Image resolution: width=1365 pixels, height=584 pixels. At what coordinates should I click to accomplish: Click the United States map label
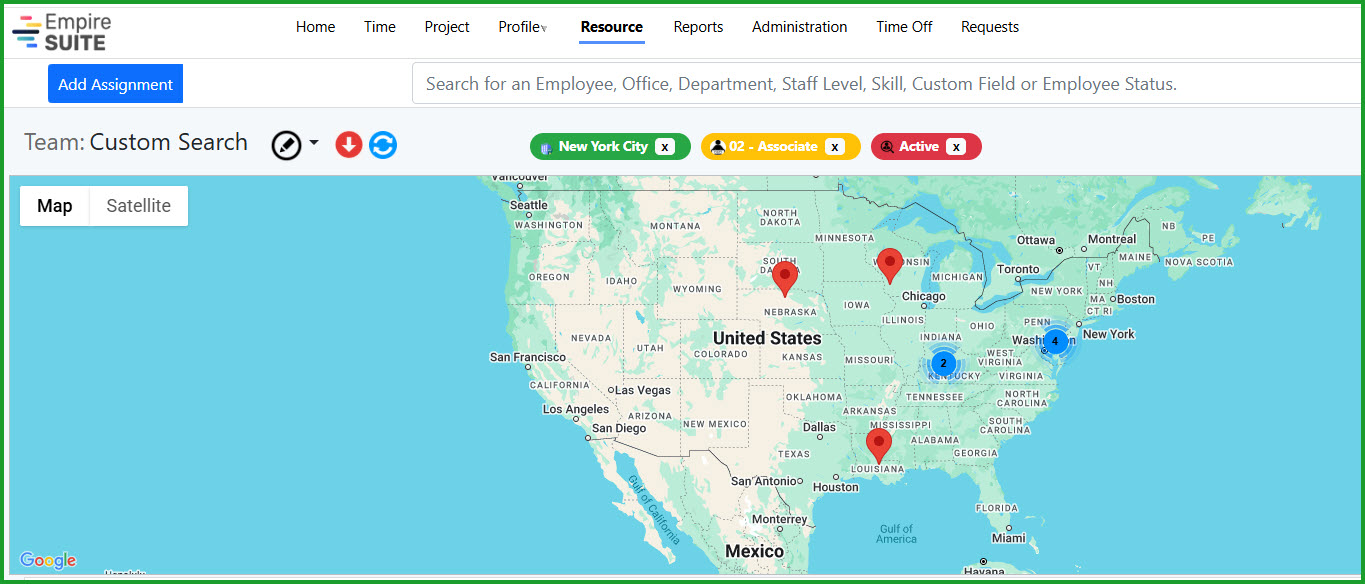[x=767, y=338]
